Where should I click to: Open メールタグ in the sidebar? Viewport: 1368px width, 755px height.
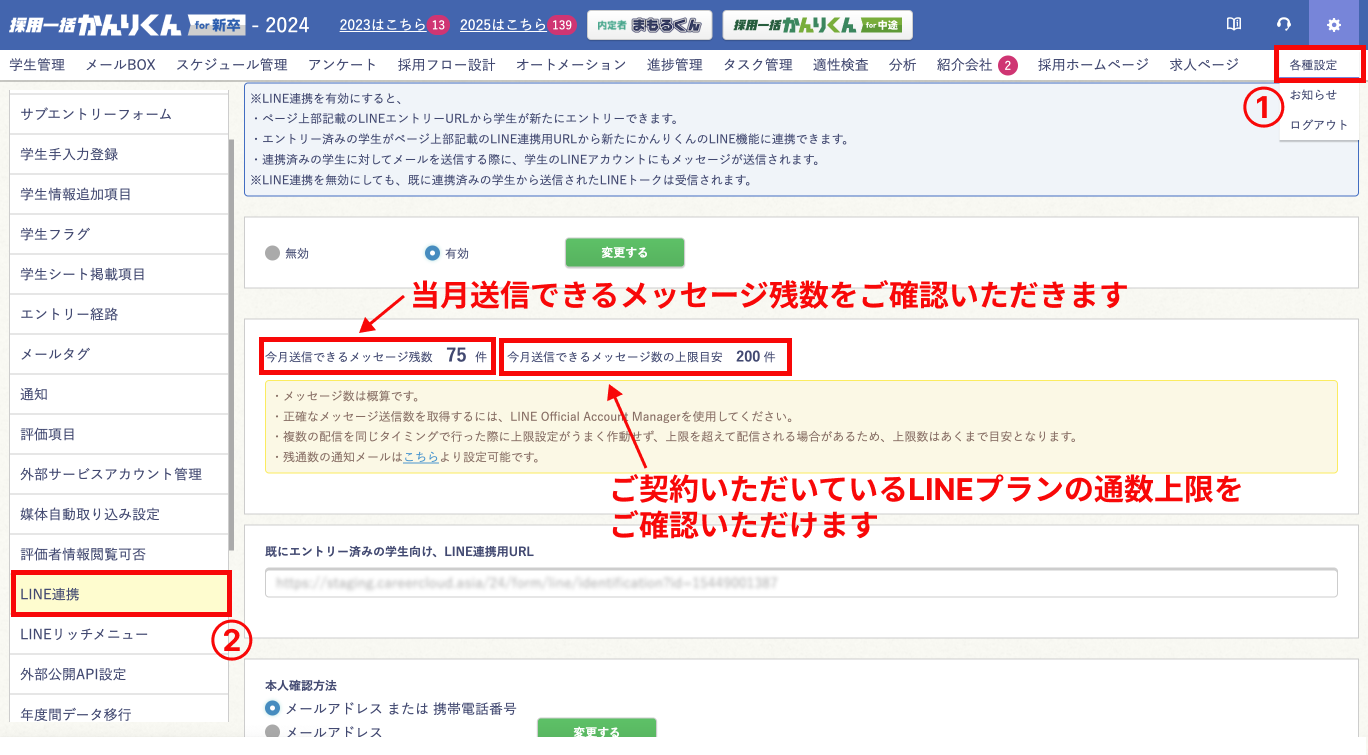pos(119,354)
